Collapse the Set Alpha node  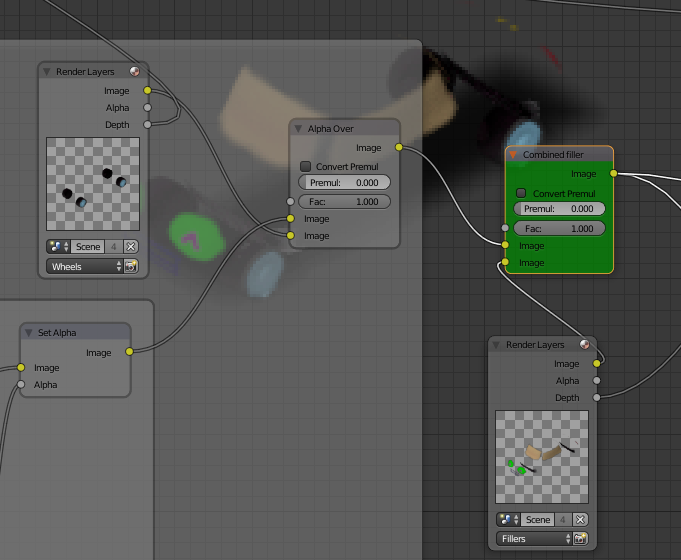tap(29, 332)
